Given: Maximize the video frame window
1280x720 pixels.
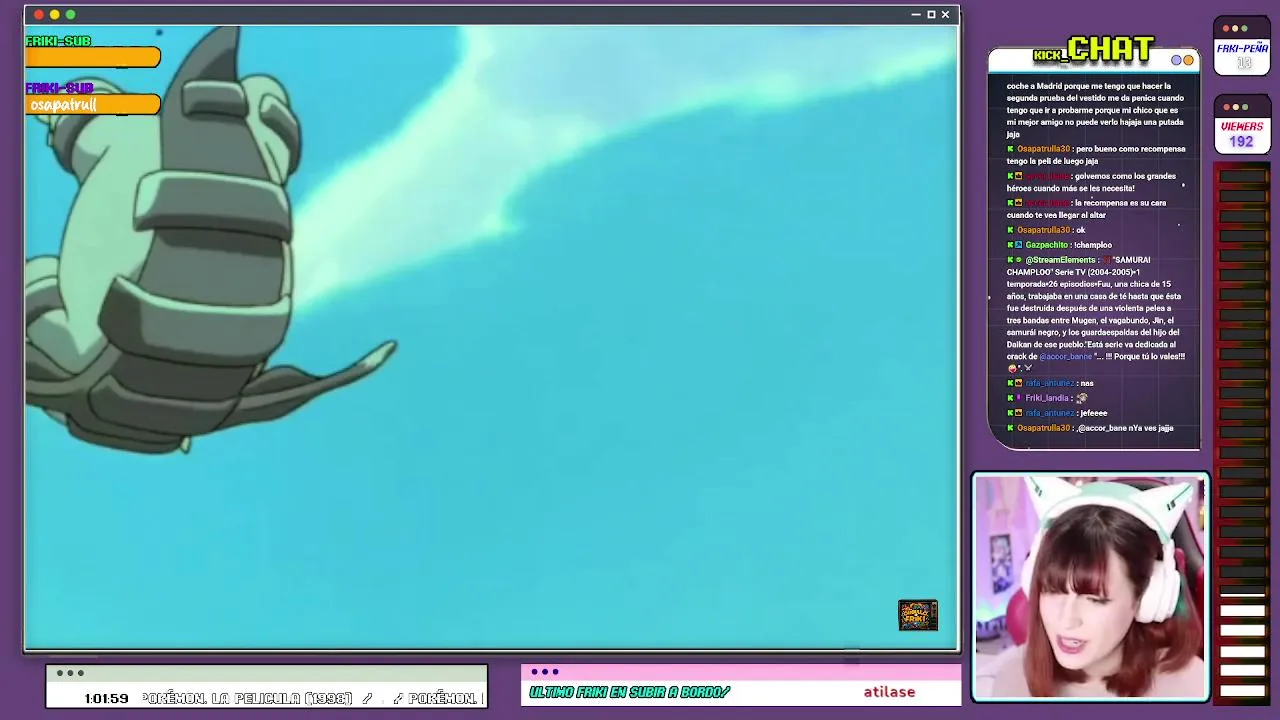Looking at the screenshot, I should click(x=931, y=15).
